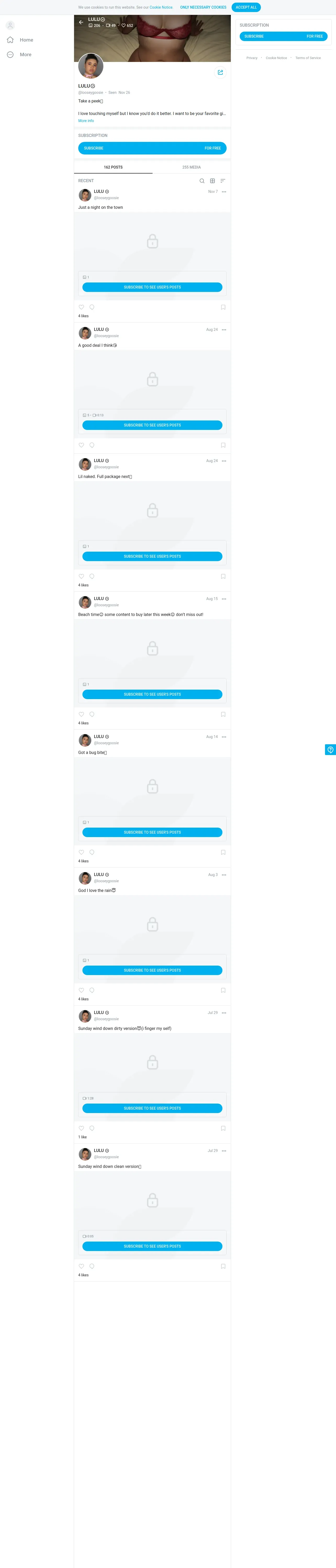The width and height of the screenshot is (336, 1568).
Task: Share the LULU profile via share icon
Action: click(x=220, y=72)
